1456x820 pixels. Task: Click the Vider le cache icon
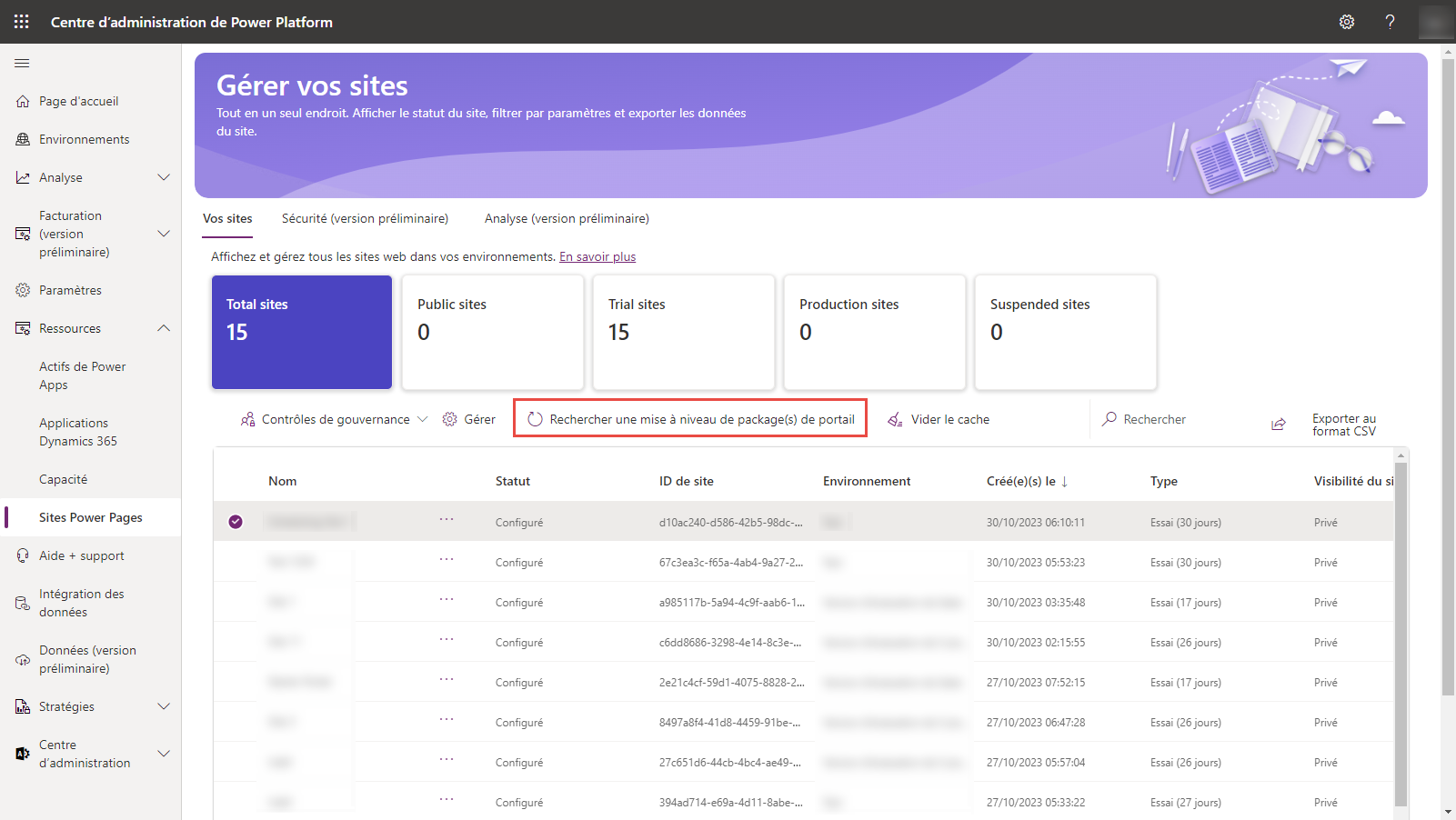[894, 418]
